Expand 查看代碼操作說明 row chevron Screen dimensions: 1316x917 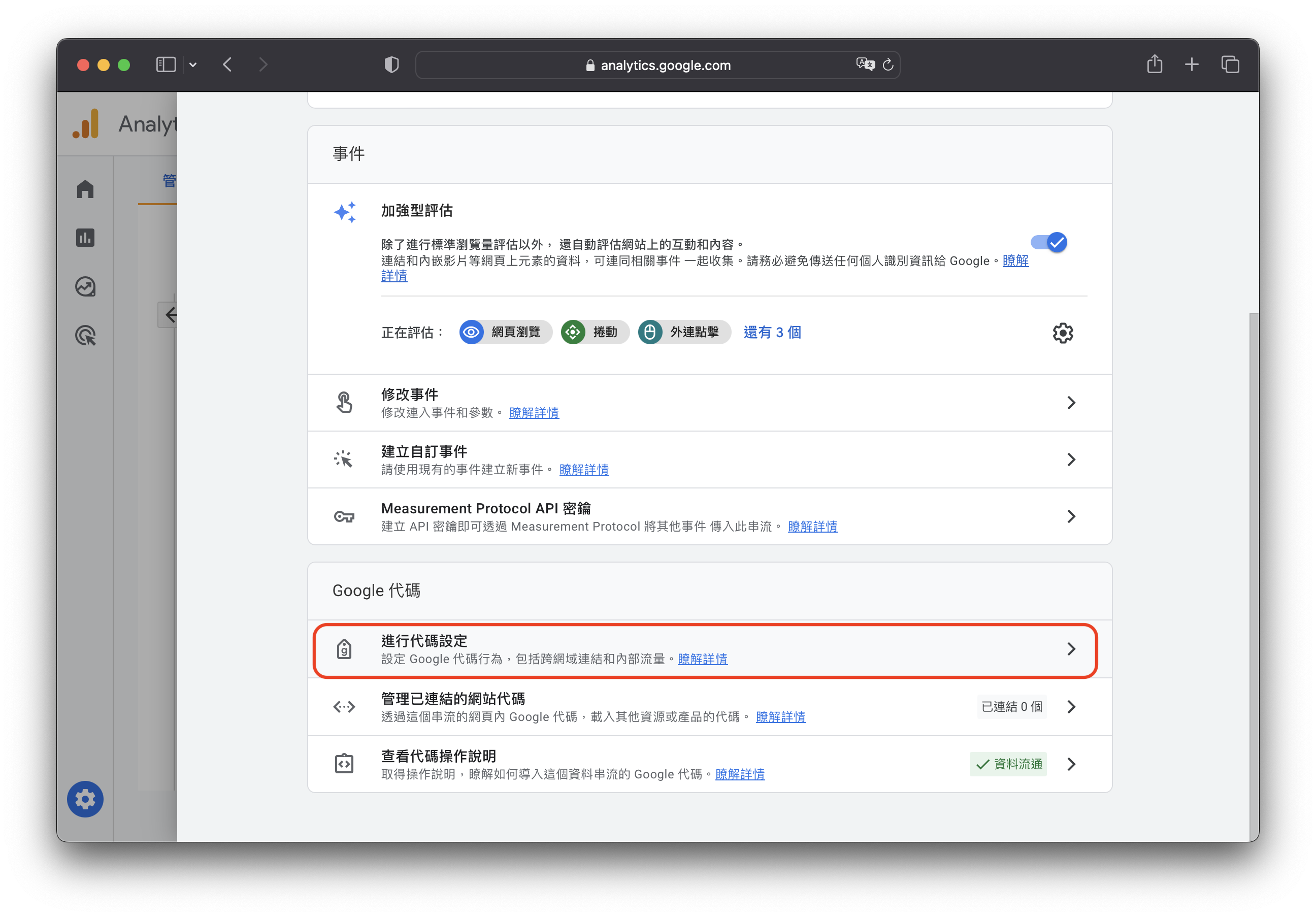tap(1071, 763)
